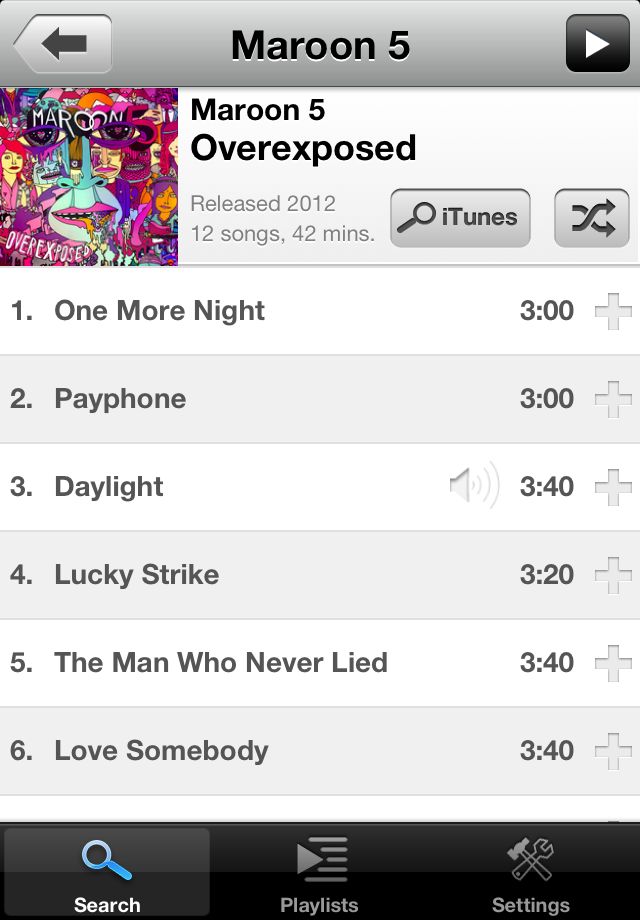Add Love Somebody using plus icon

[613, 751]
